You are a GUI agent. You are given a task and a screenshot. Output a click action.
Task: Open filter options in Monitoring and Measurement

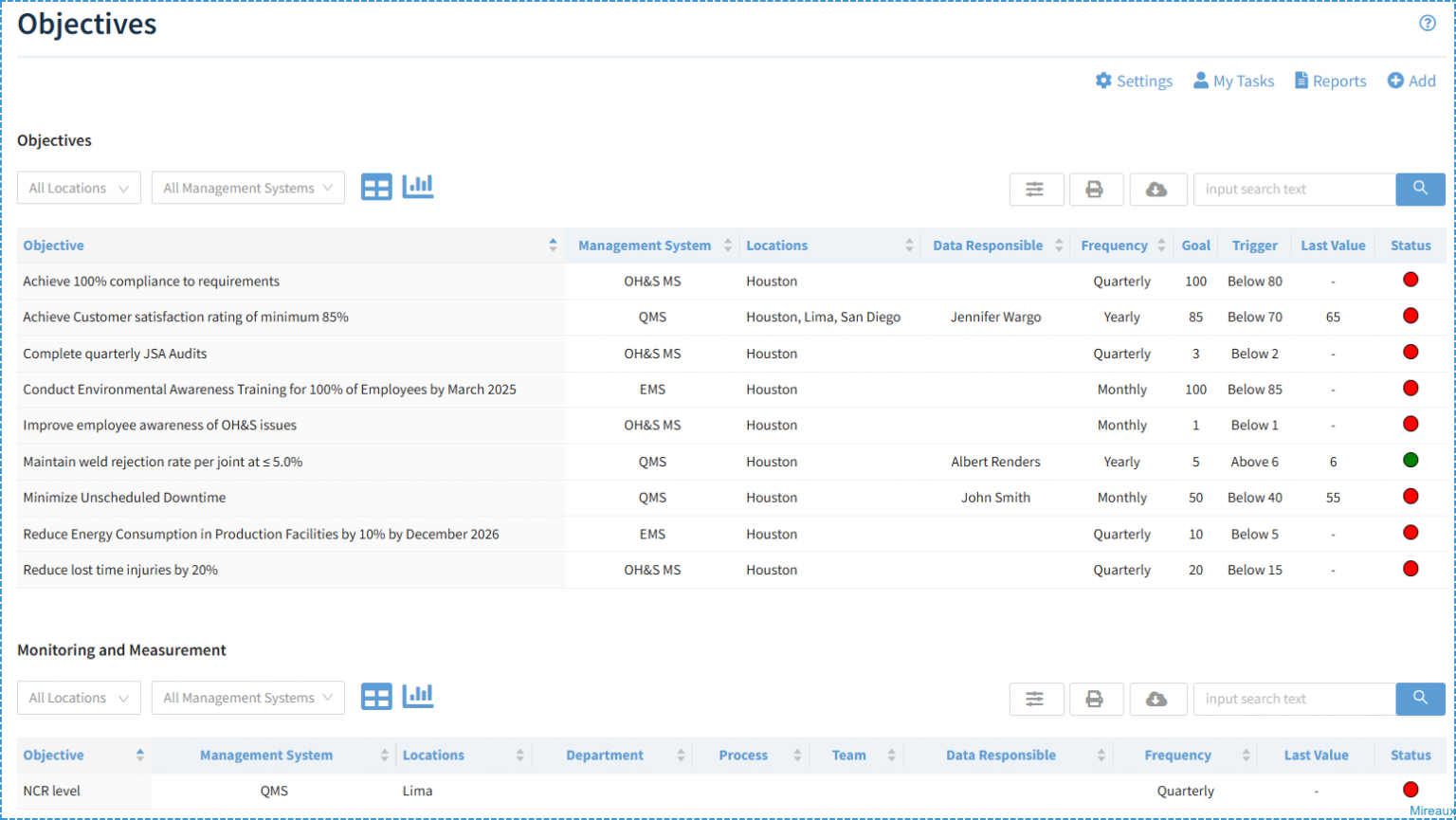click(x=1034, y=700)
